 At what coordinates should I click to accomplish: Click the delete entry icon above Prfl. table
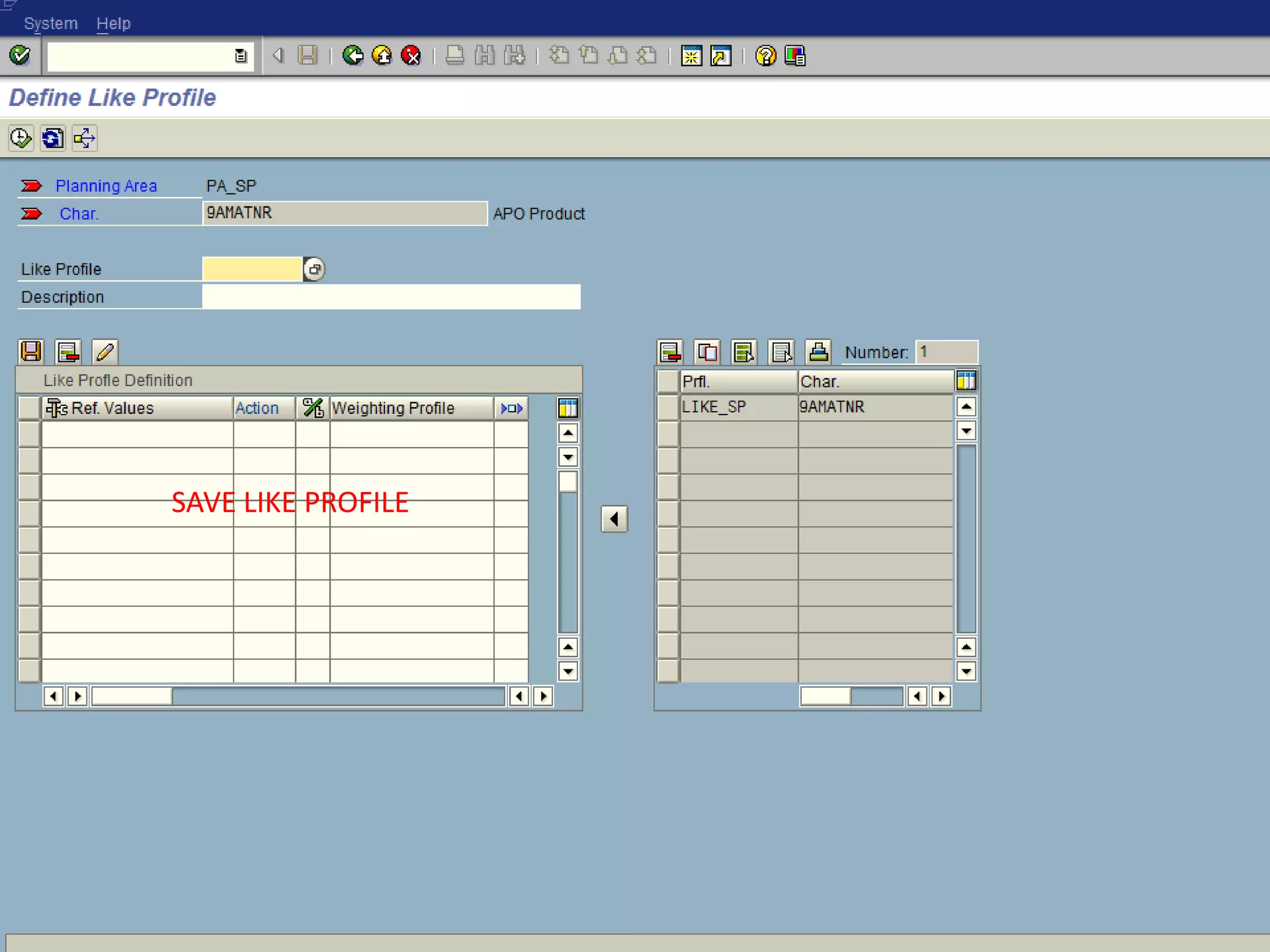tap(670, 352)
